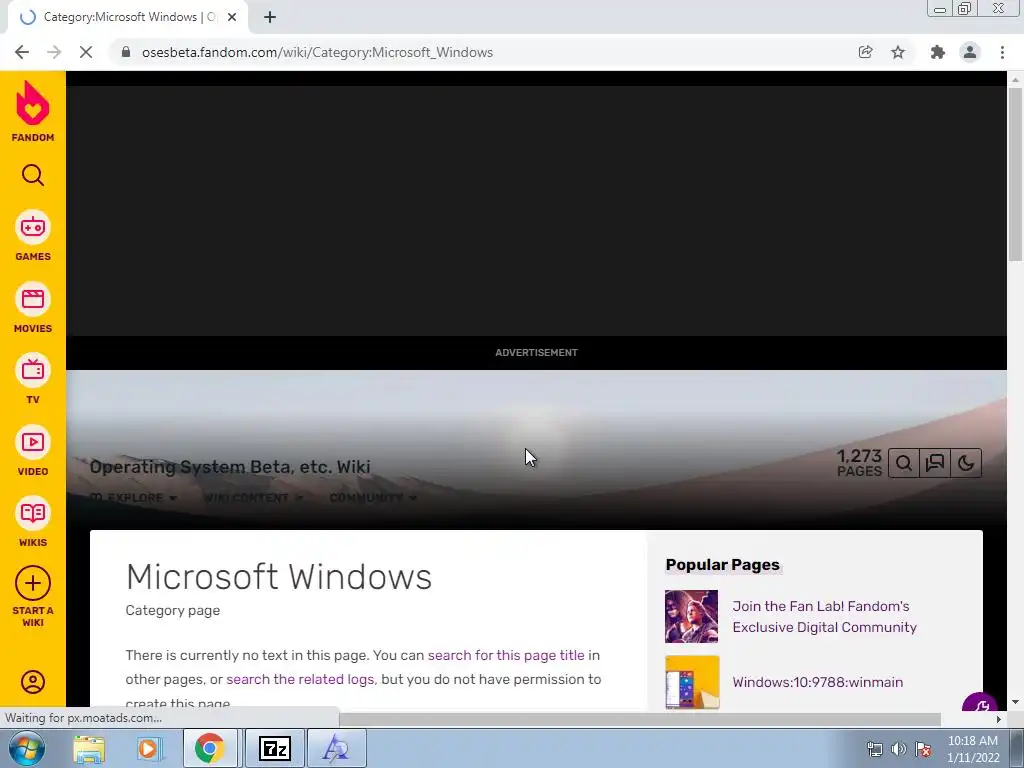Open the Join the Fan Lab link
This screenshot has height=768, width=1024.
click(824, 616)
